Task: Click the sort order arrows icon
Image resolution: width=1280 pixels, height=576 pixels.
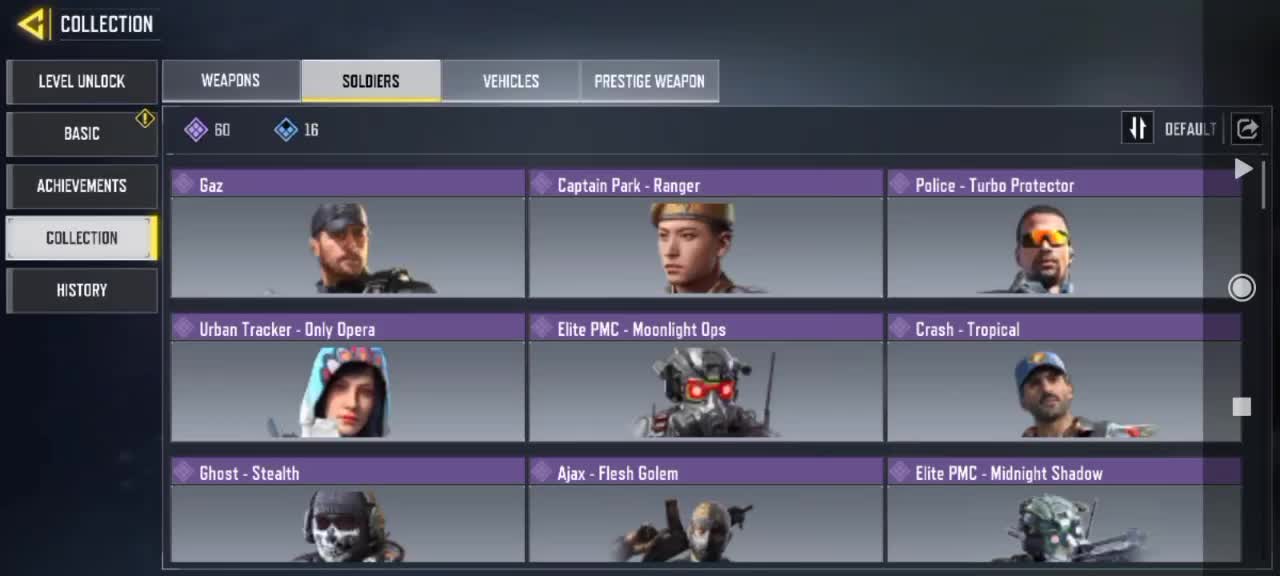Action: 1137,128
